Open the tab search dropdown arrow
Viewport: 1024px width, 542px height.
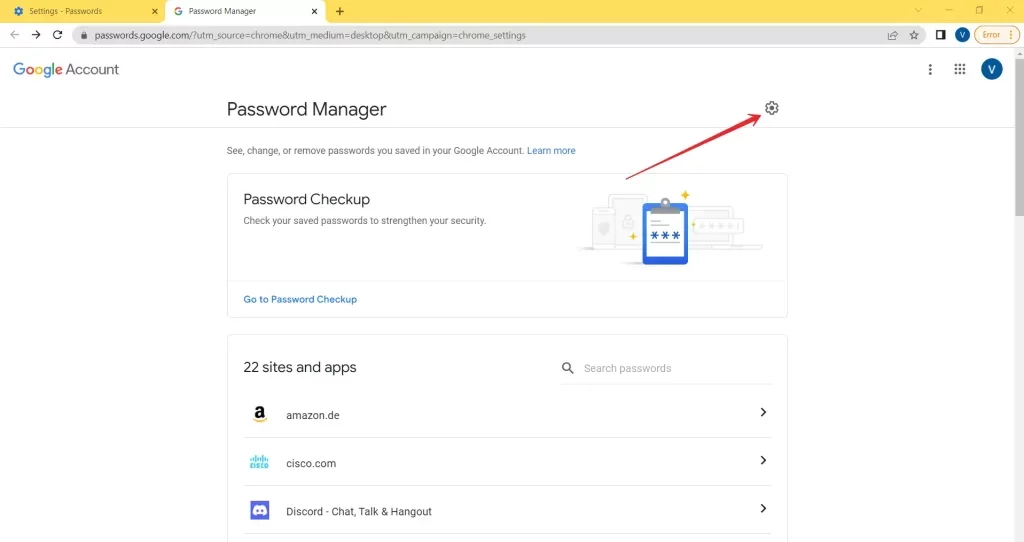tap(918, 10)
